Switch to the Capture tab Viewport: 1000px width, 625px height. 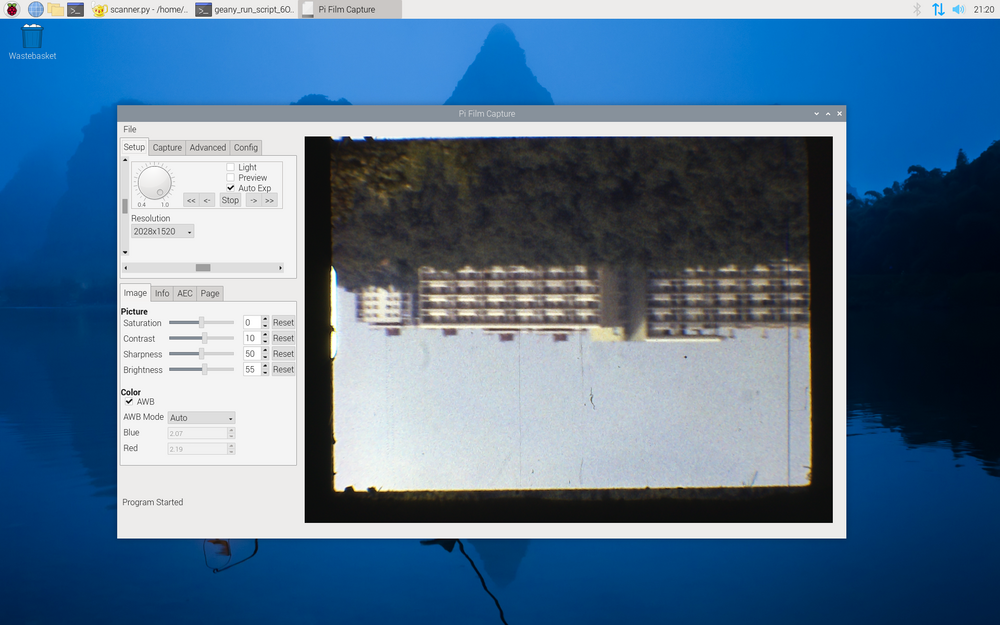pos(167,147)
